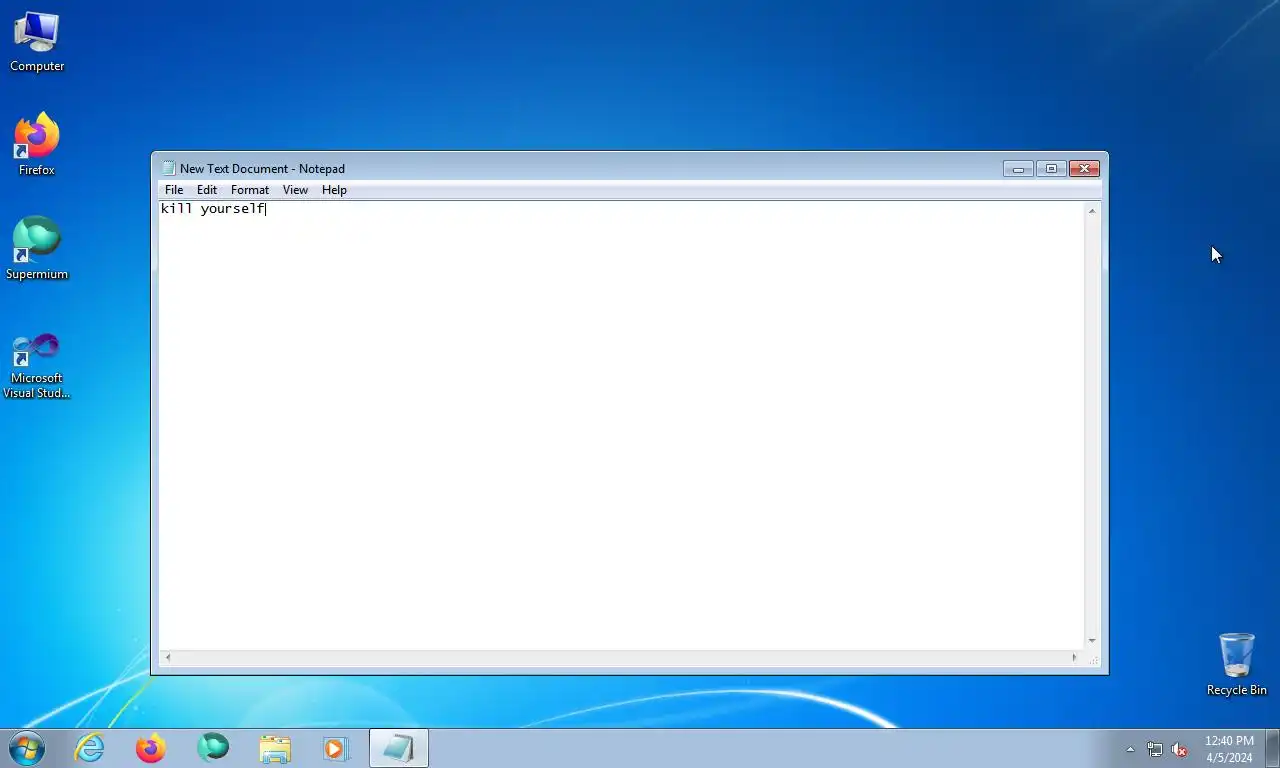Open the network status tray icon
The height and width of the screenshot is (768, 1280).
click(x=1155, y=749)
